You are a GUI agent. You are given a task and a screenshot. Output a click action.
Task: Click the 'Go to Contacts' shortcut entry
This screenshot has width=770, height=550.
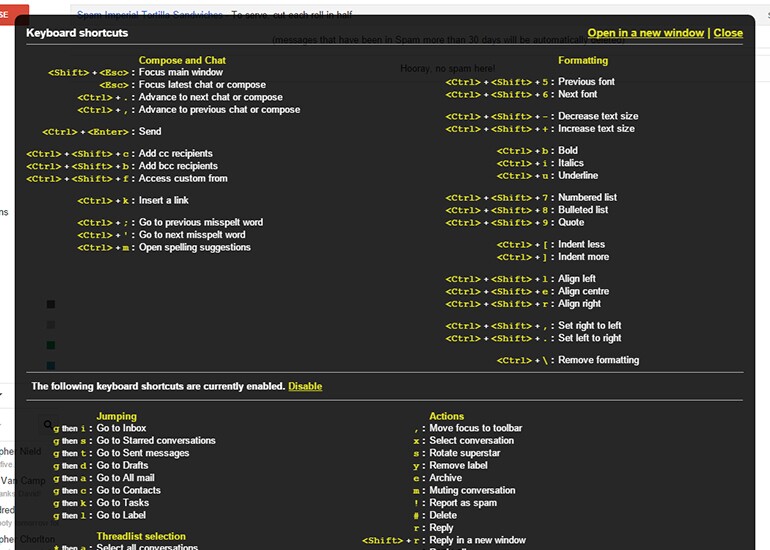click(107, 491)
